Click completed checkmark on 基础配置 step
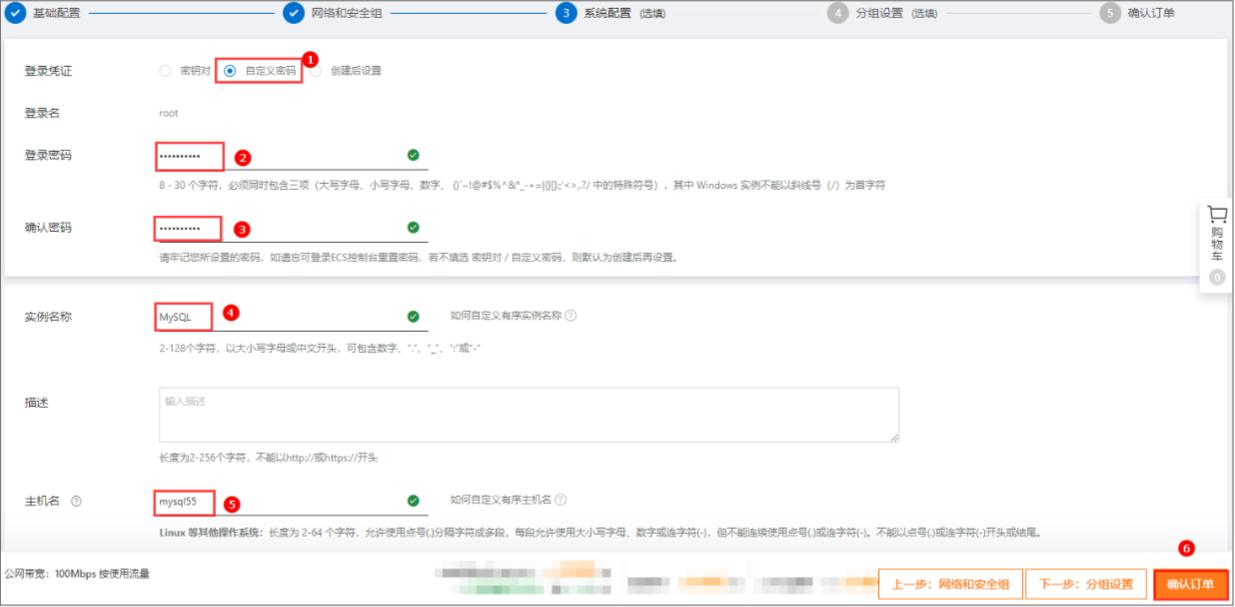 point(14,15)
